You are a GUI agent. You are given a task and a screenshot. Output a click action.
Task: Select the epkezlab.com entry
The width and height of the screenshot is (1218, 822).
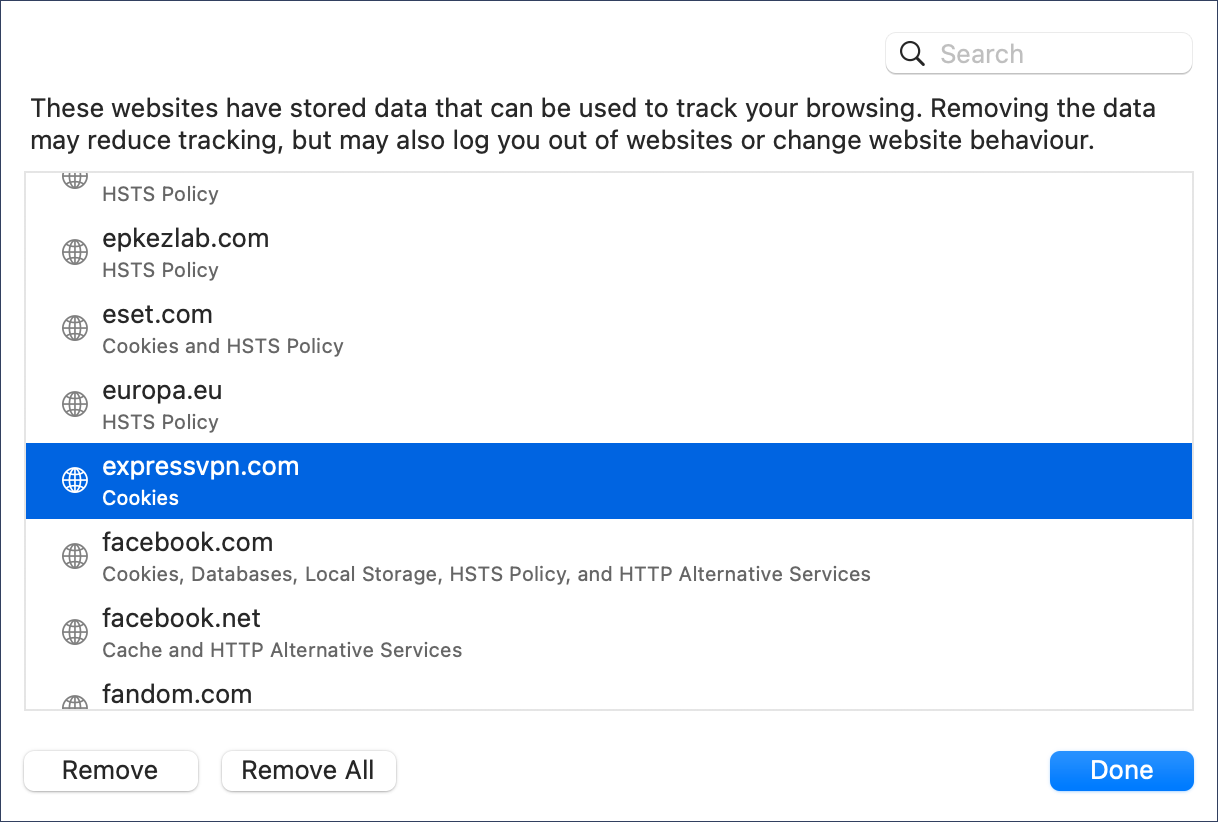609,253
